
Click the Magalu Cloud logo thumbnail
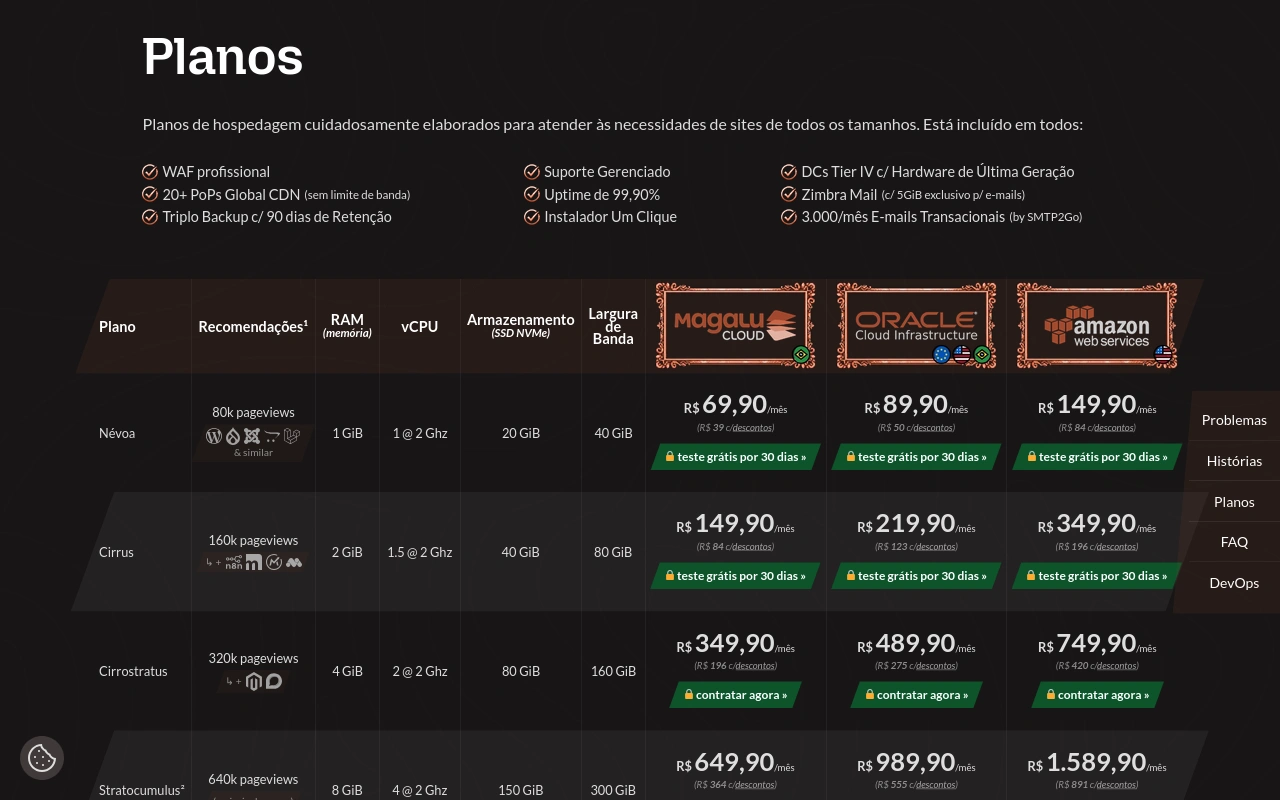tap(735, 325)
